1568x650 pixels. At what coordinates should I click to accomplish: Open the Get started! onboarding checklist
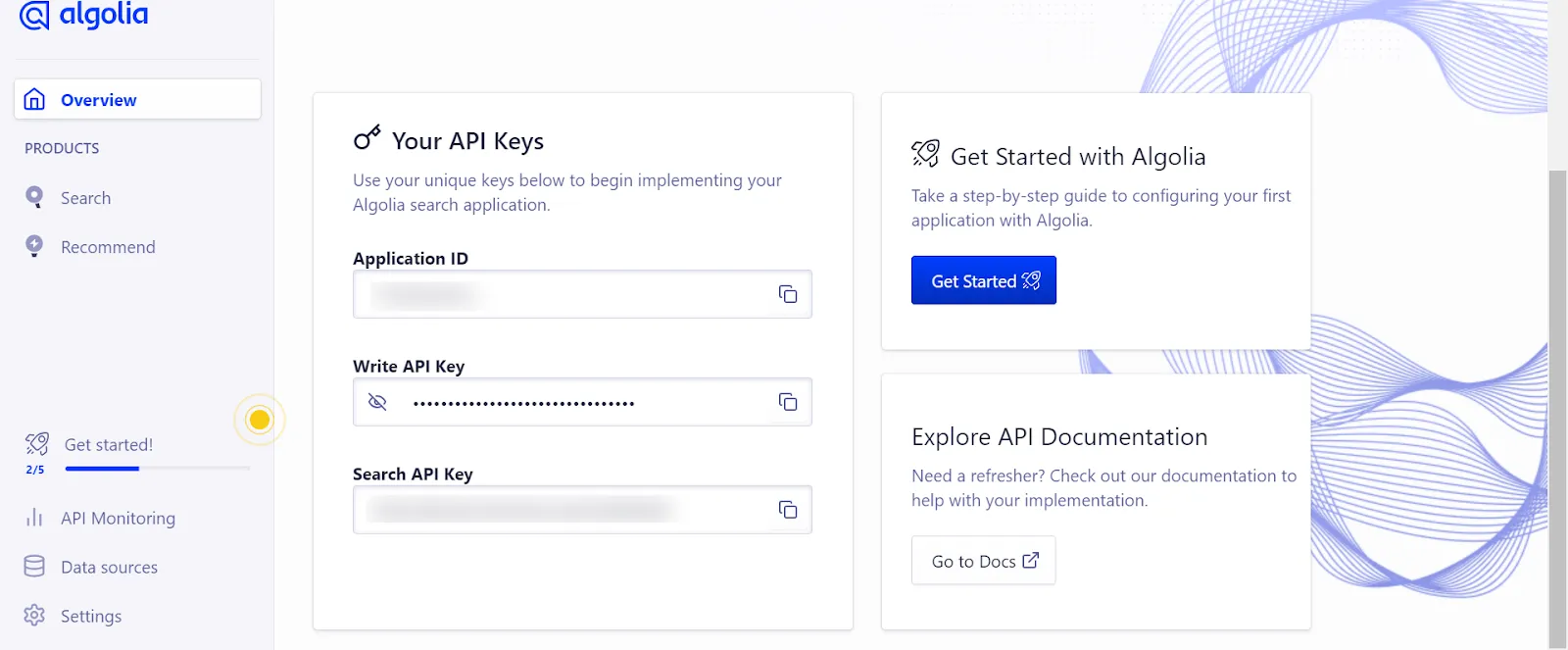(x=109, y=445)
